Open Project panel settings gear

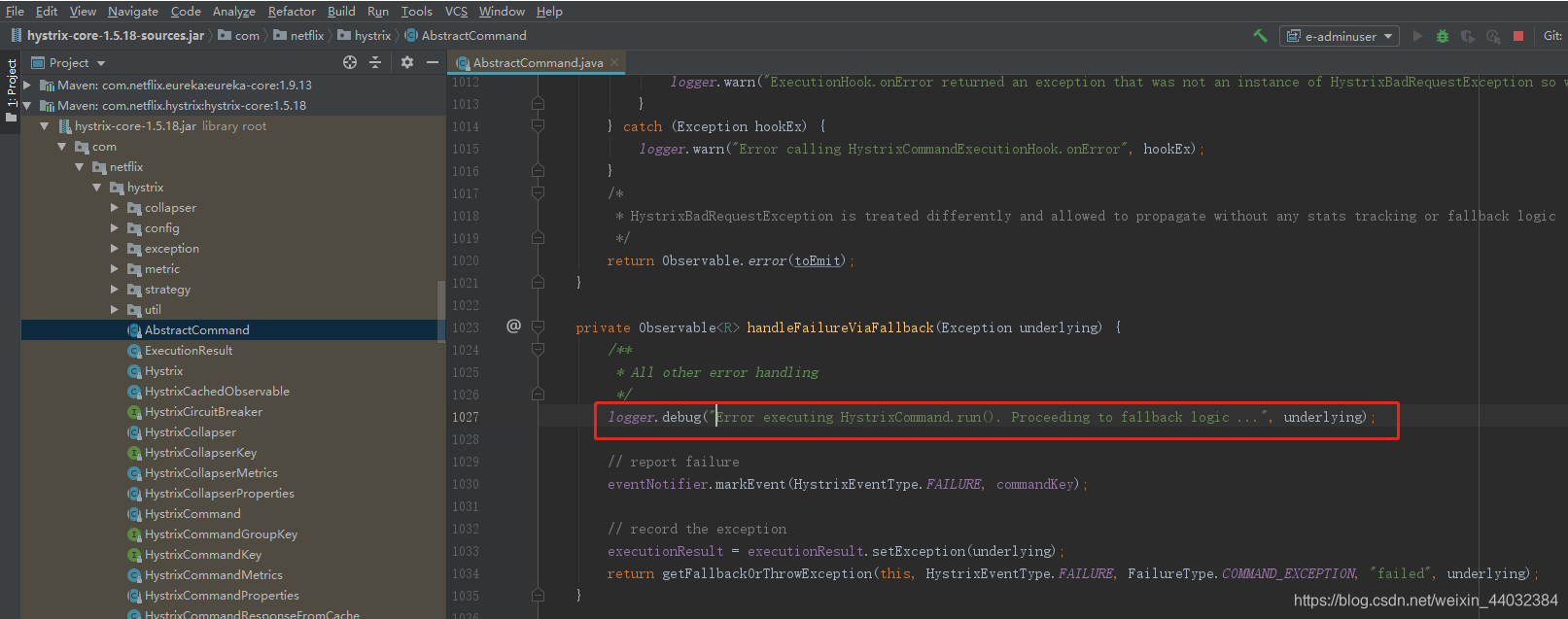click(x=407, y=62)
